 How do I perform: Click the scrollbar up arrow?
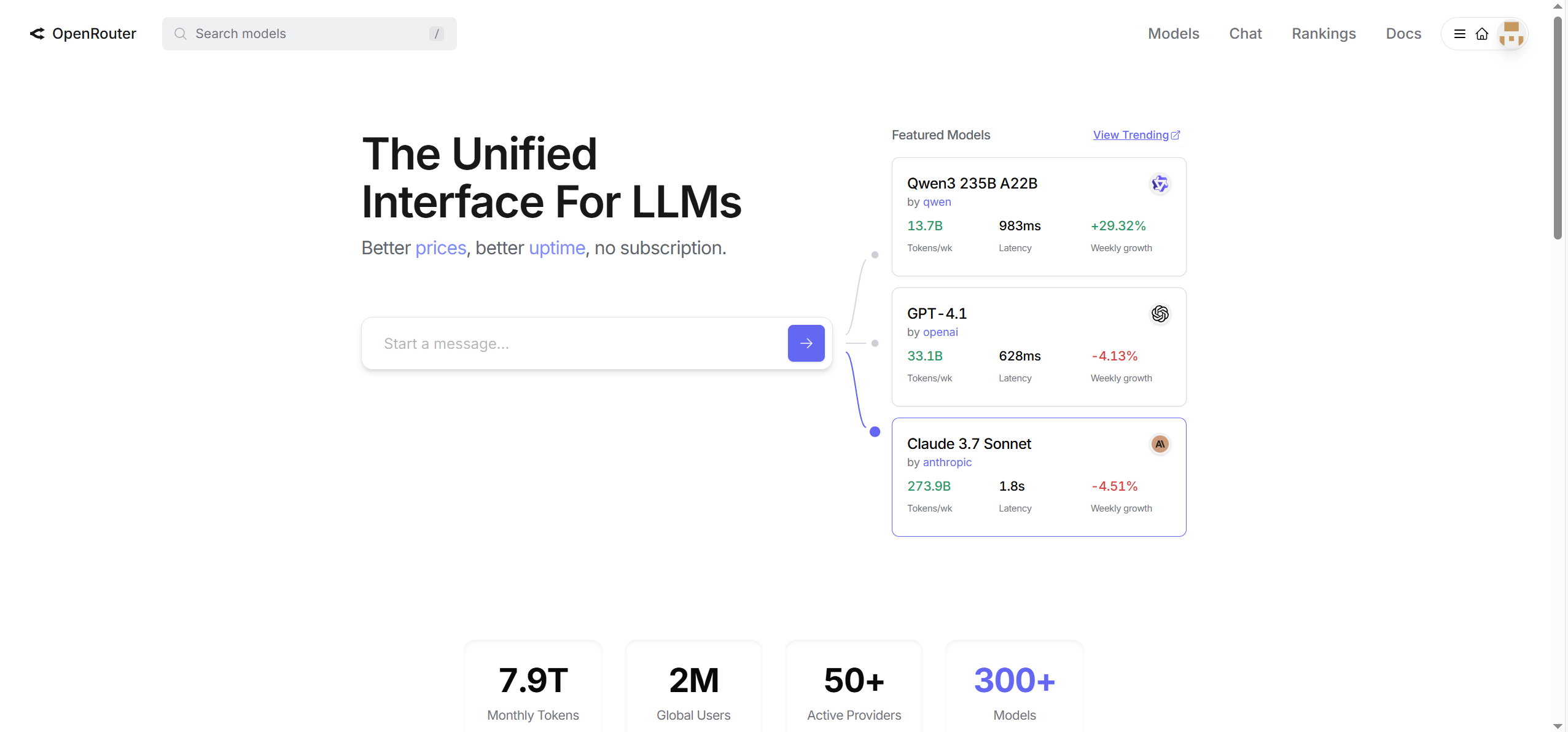[x=1558, y=6]
